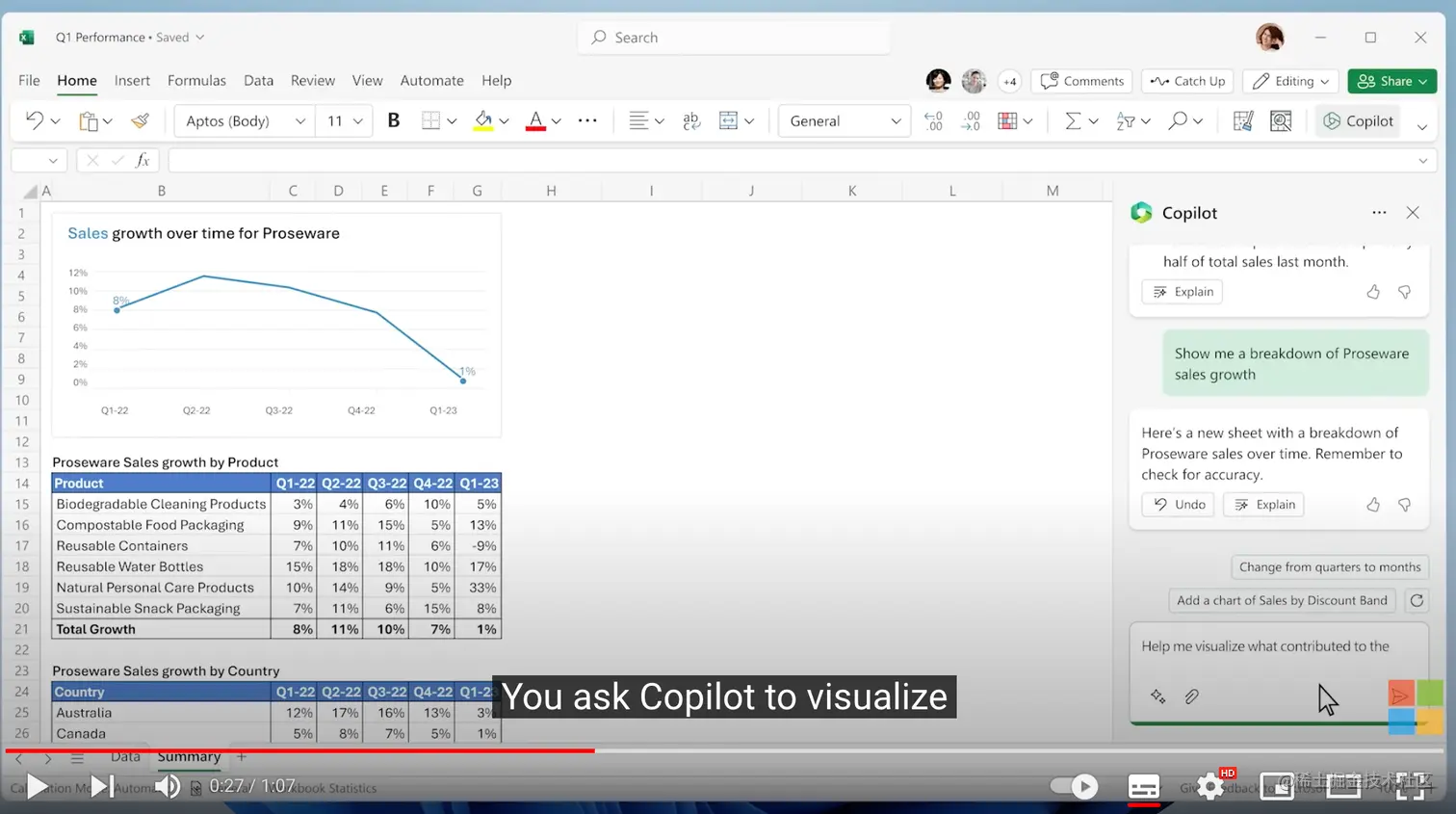Expand the Undo history dropdown arrow

[56, 121]
